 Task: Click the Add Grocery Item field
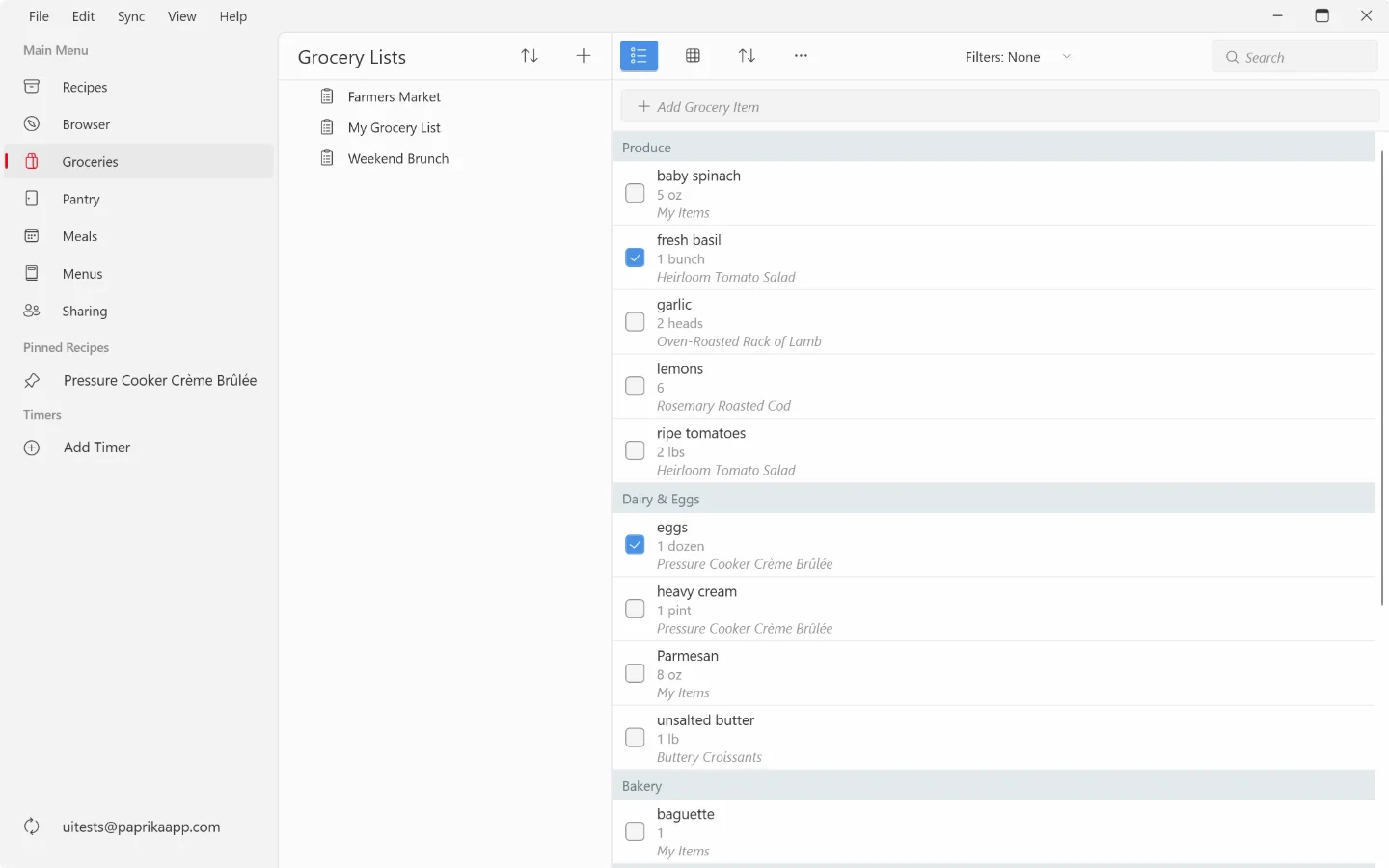point(999,107)
